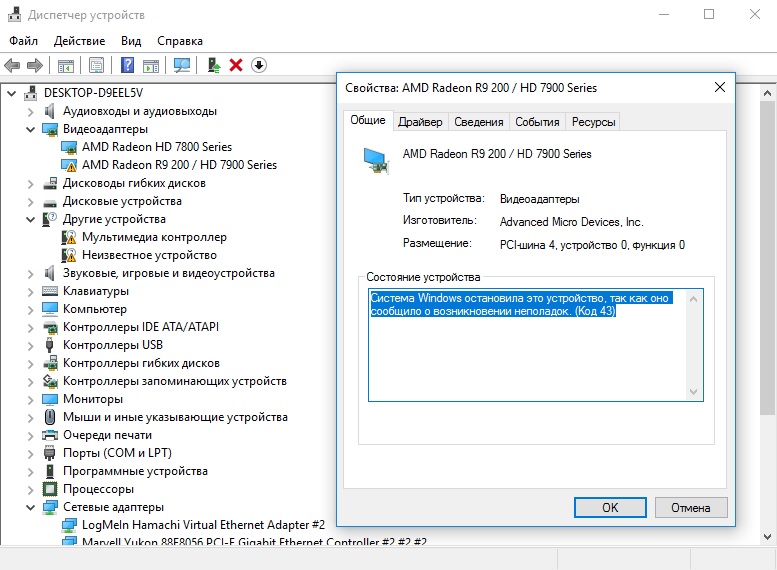The height and width of the screenshot is (570, 777).
Task: Click the Клавиатуры keyboard icon
Action: coord(50,291)
